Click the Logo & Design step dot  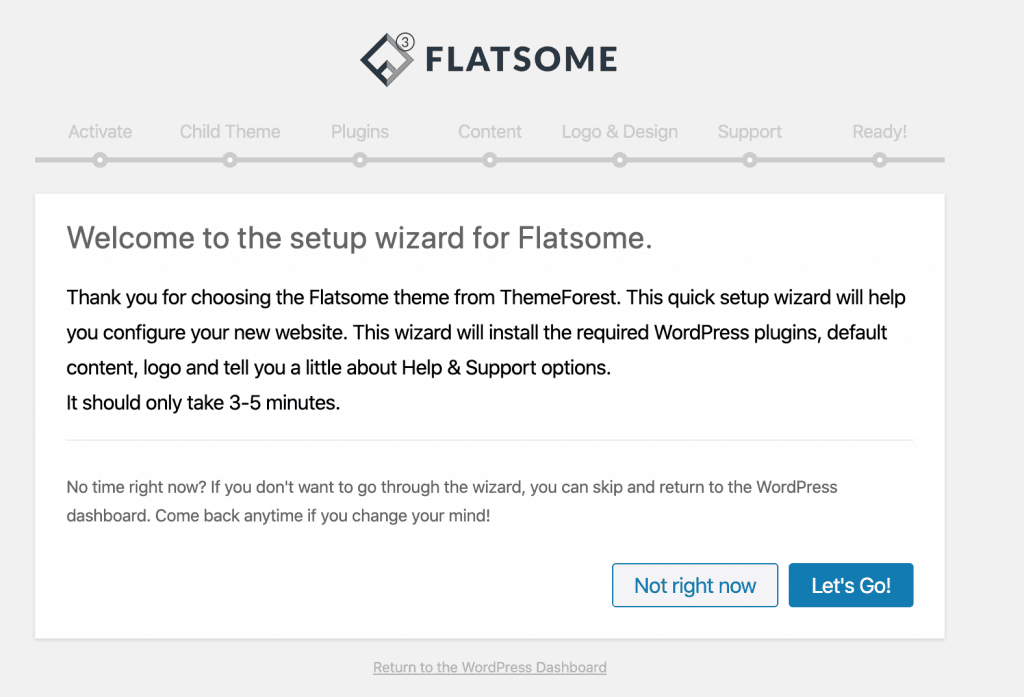point(619,157)
